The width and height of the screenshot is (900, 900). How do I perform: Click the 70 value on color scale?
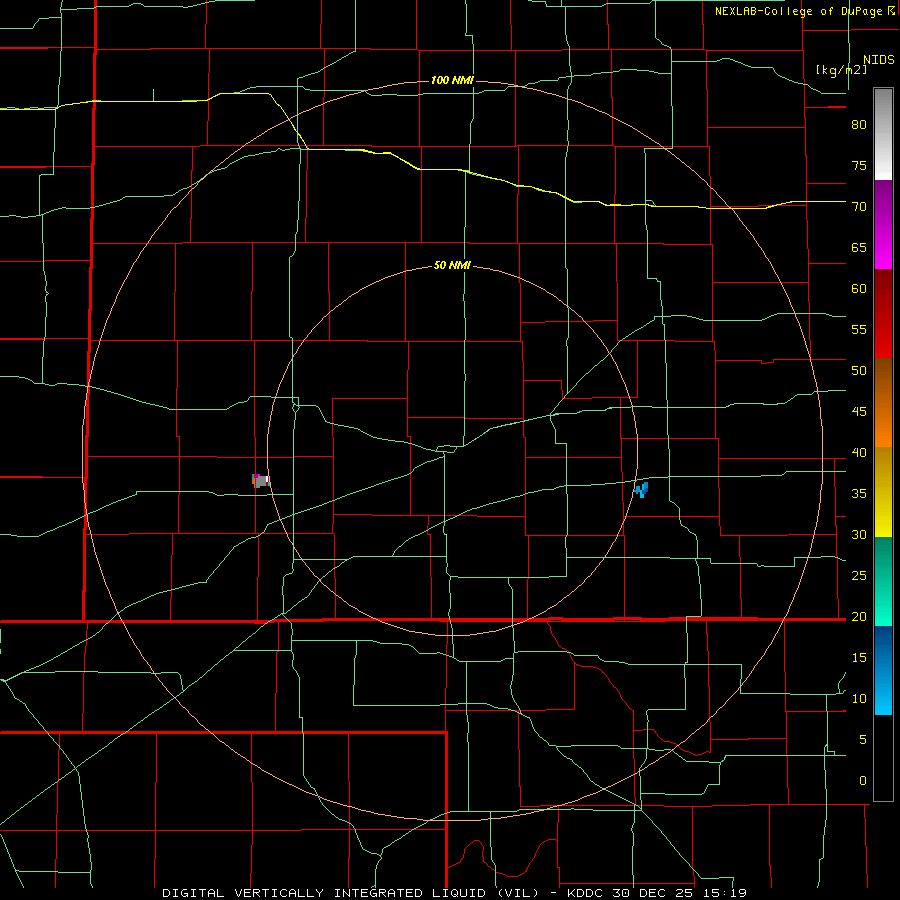coord(859,207)
